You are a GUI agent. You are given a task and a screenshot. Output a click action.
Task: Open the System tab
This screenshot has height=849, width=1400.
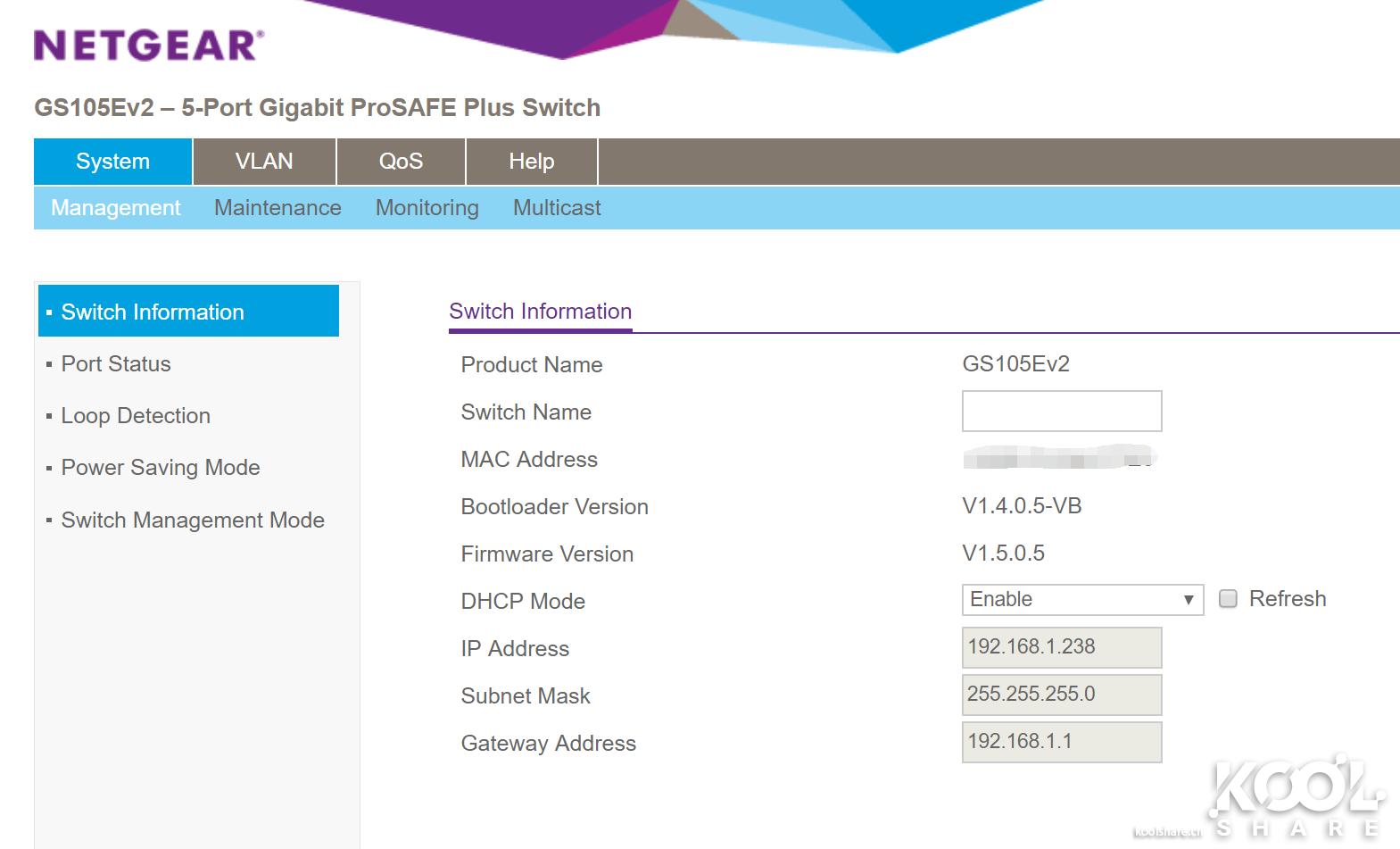pos(112,162)
